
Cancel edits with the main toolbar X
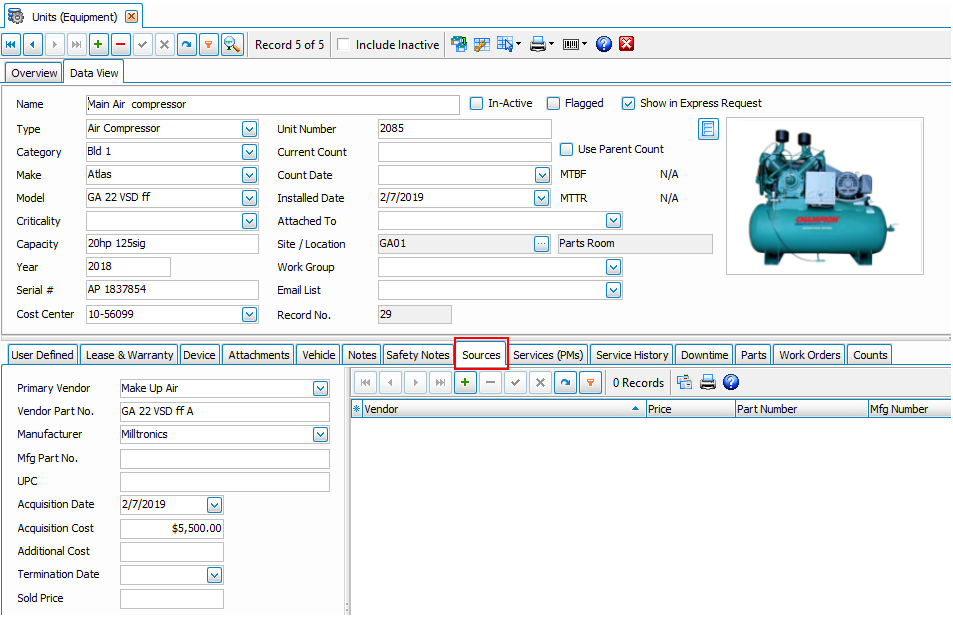point(164,44)
